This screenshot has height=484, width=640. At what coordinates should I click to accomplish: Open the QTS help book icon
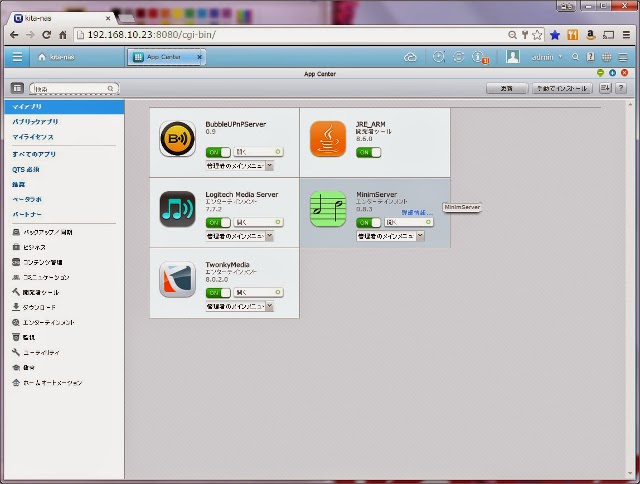point(590,57)
